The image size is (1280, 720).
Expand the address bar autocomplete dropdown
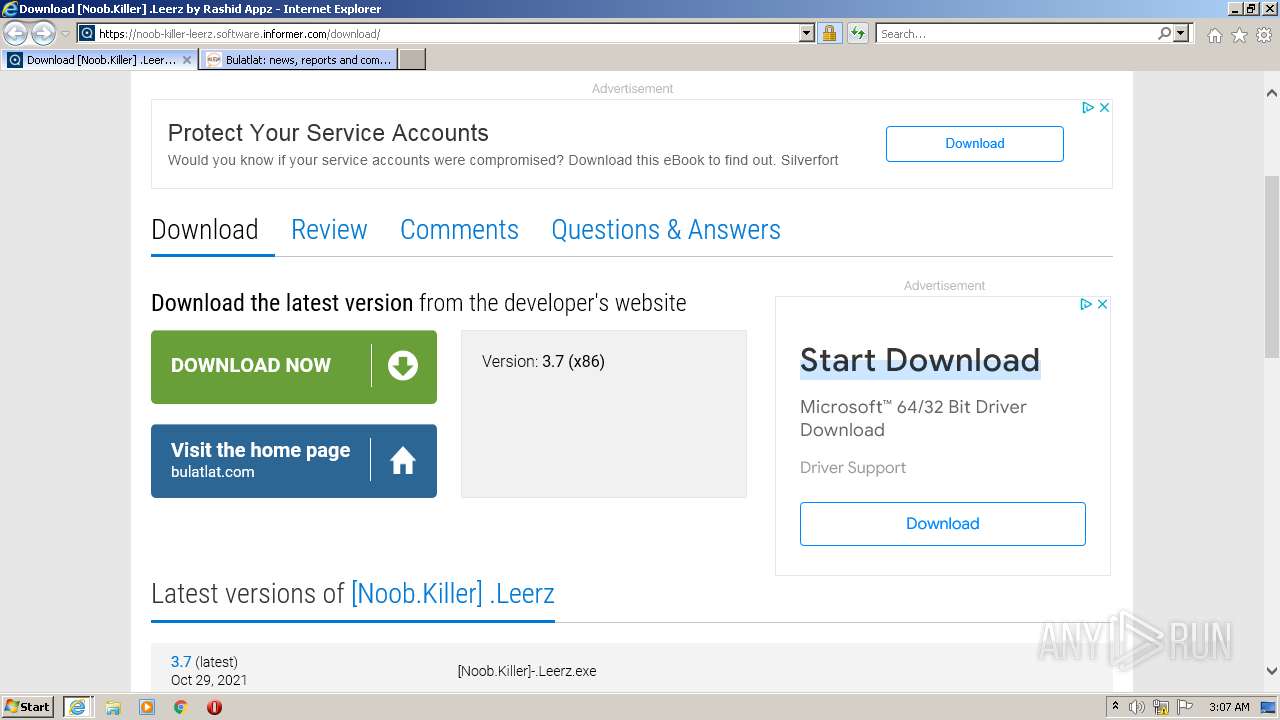click(807, 34)
